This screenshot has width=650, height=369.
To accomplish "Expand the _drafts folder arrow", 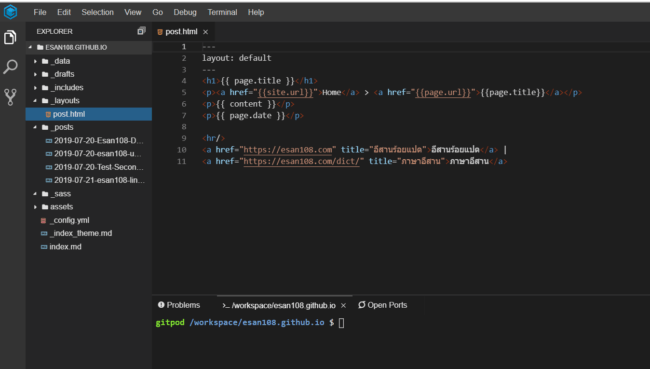I will (x=35, y=74).
